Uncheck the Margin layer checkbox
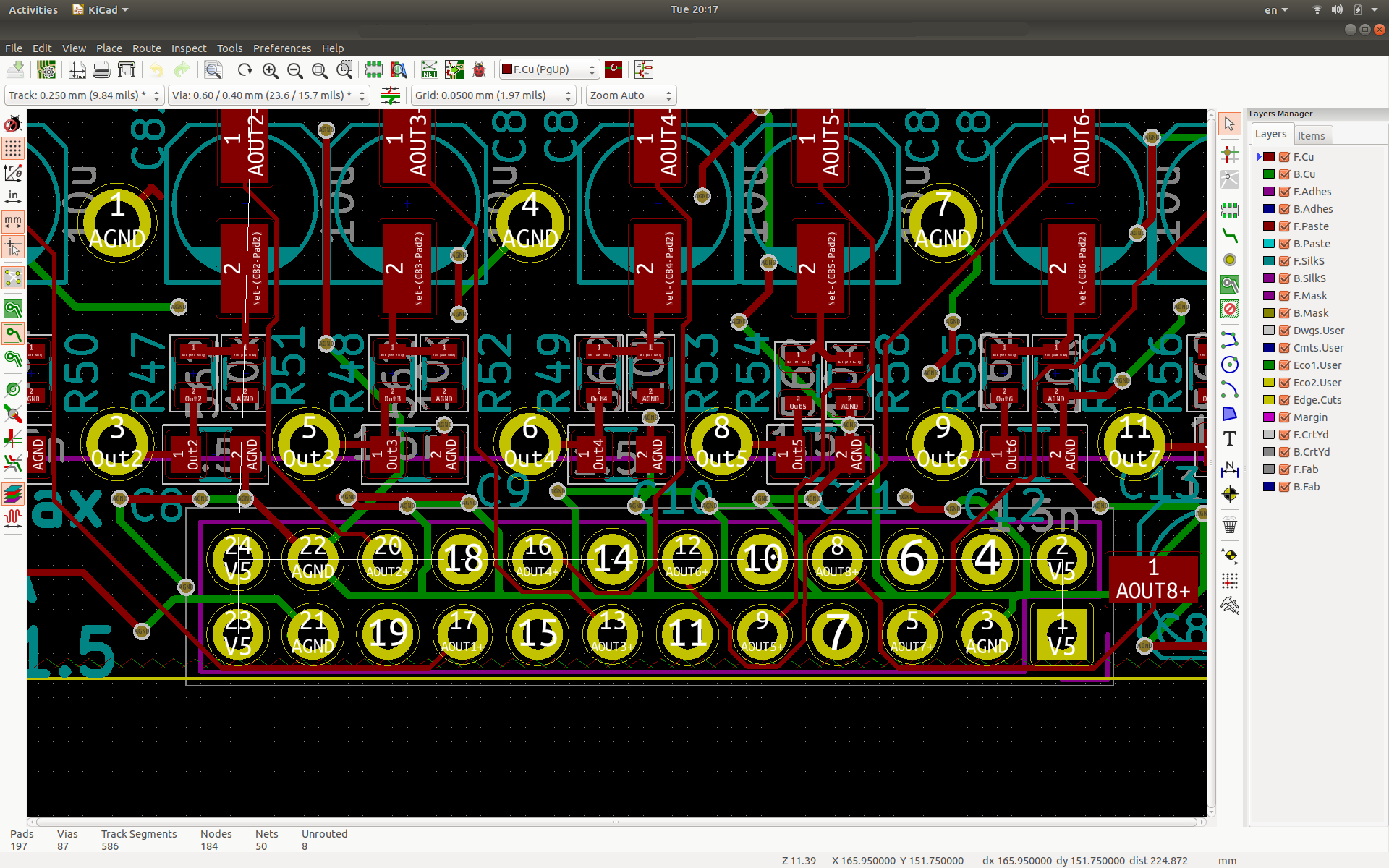This screenshot has width=1389, height=868. (x=1284, y=417)
